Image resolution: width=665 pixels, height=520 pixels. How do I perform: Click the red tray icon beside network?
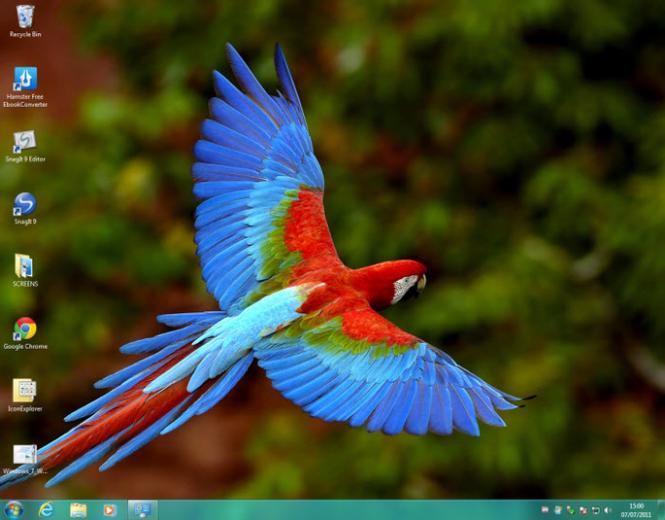coord(584,510)
